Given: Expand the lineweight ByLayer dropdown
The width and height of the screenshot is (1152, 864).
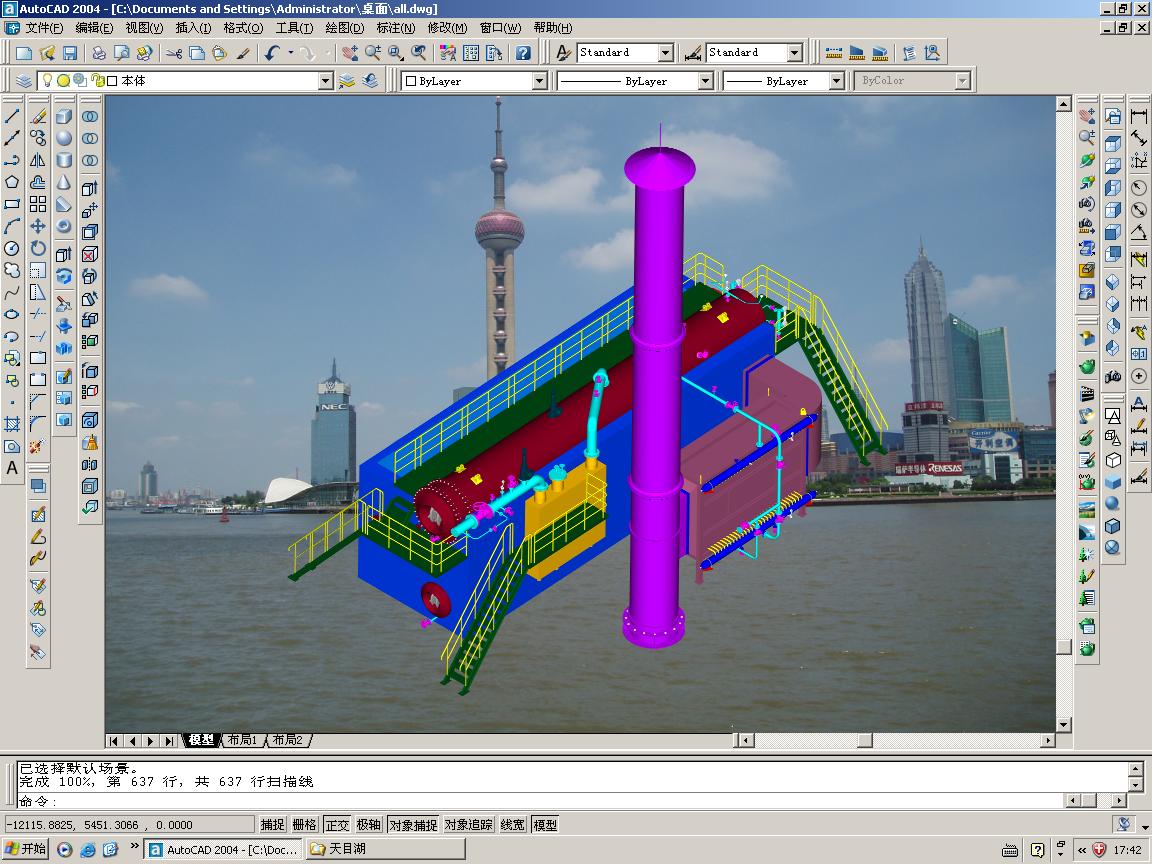Looking at the screenshot, I should (x=836, y=81).
